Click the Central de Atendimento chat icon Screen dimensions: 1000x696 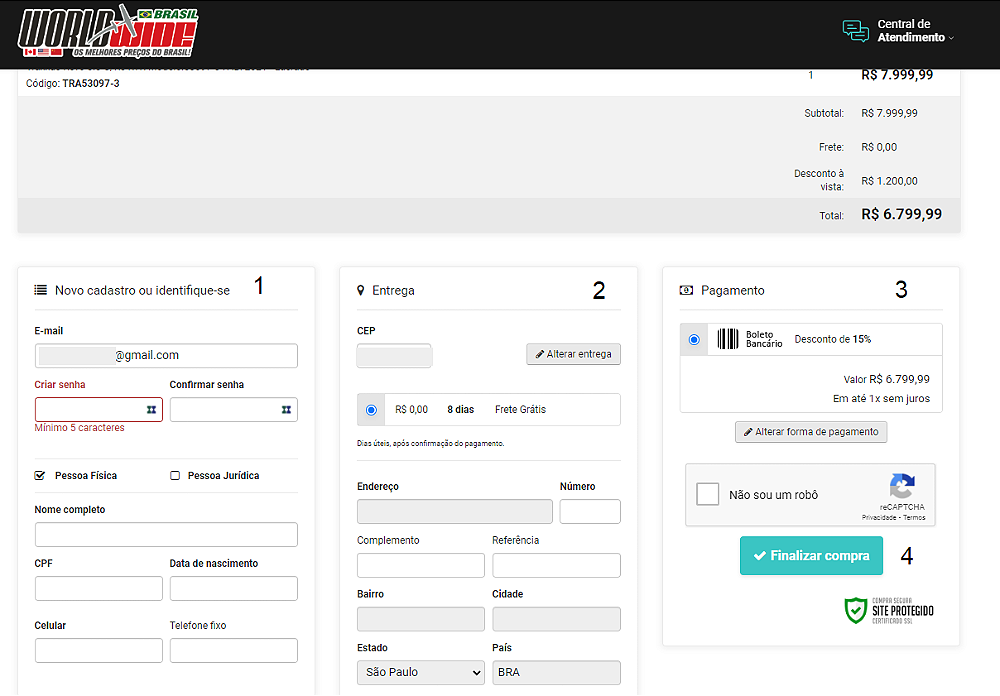coord(855,31)
